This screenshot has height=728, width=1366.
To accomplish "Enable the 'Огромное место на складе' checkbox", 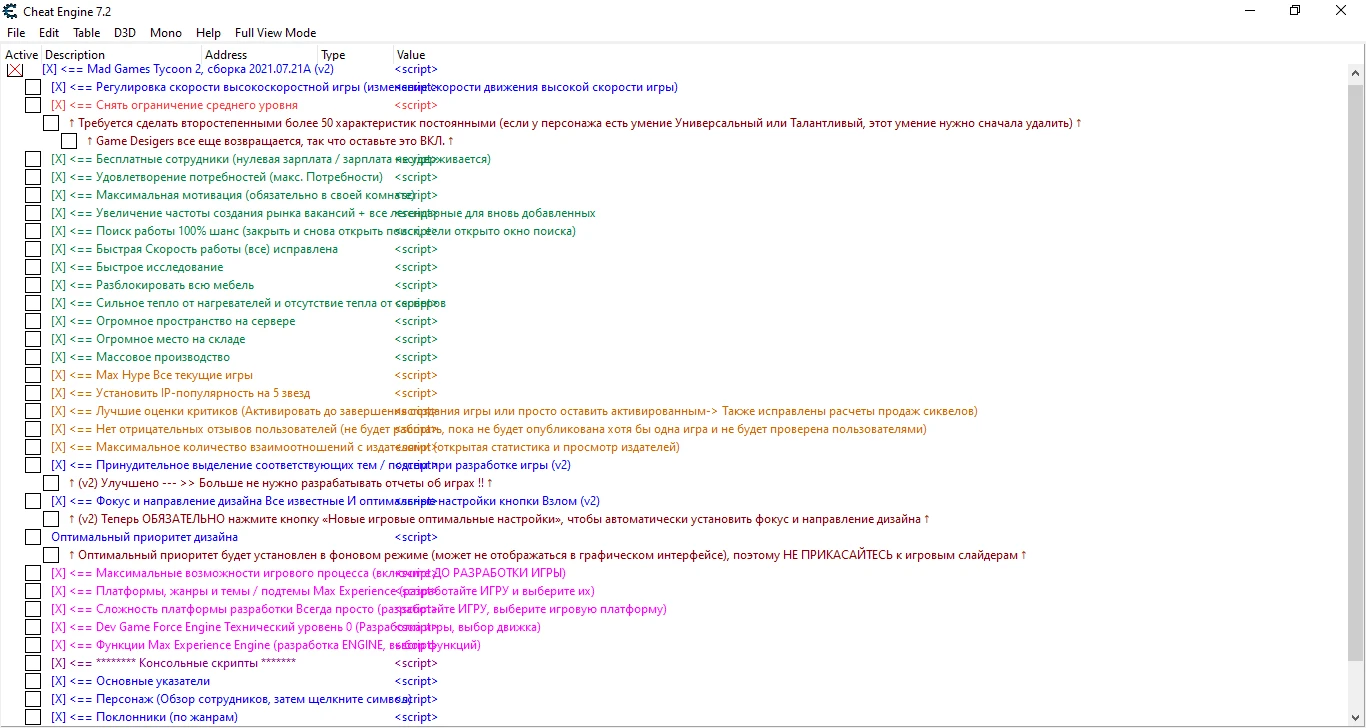I will pyautogui.click(x=33, y=340).
